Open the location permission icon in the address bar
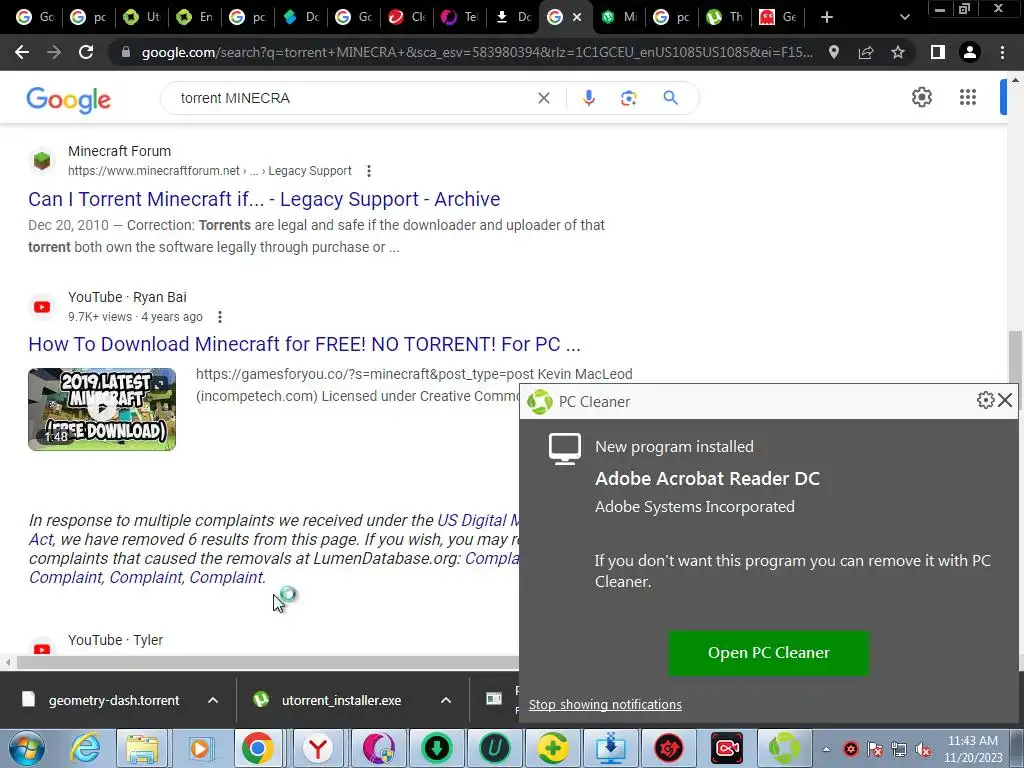1024x768 pixels. click(x=834, y=52)
